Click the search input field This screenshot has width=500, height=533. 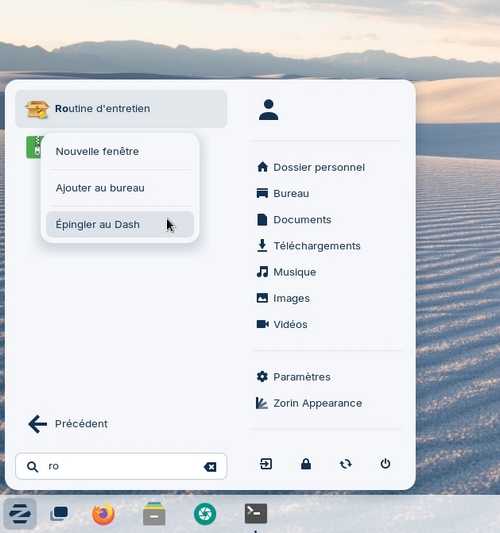[121, 466]
